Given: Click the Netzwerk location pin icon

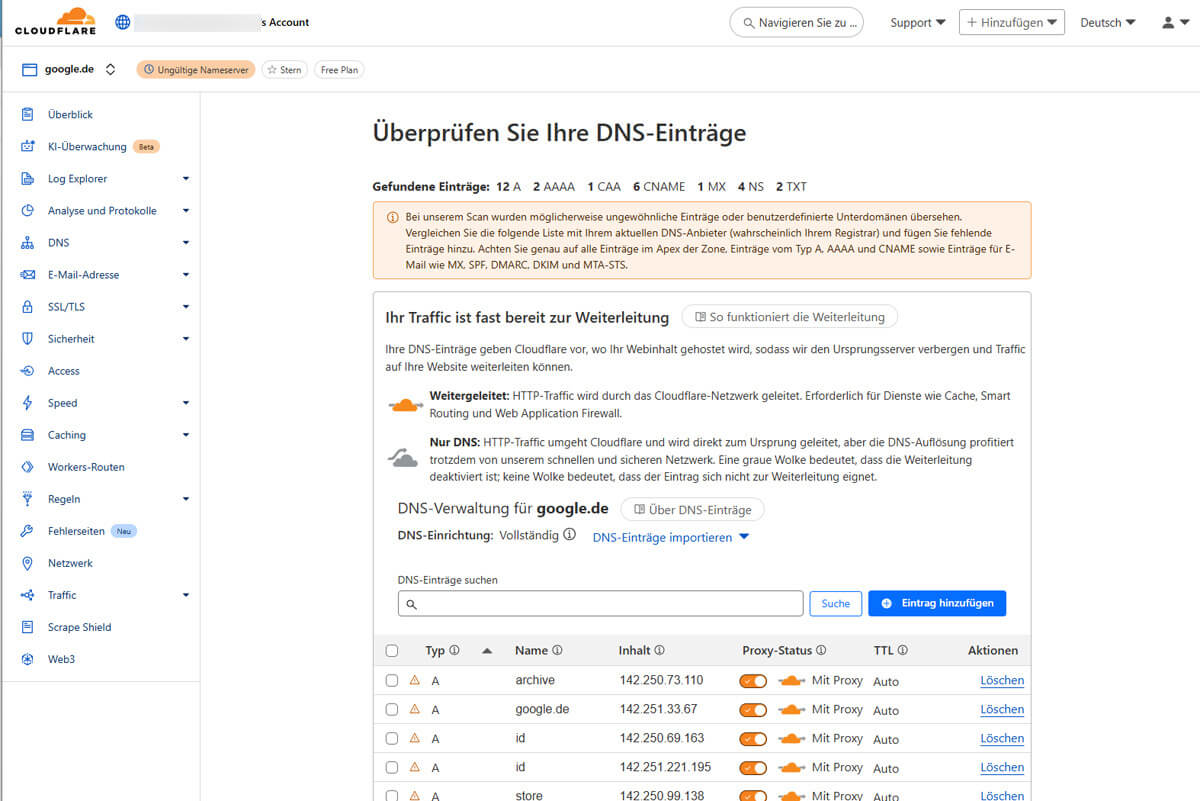Looking at the screenshot, I should (28, 563).
